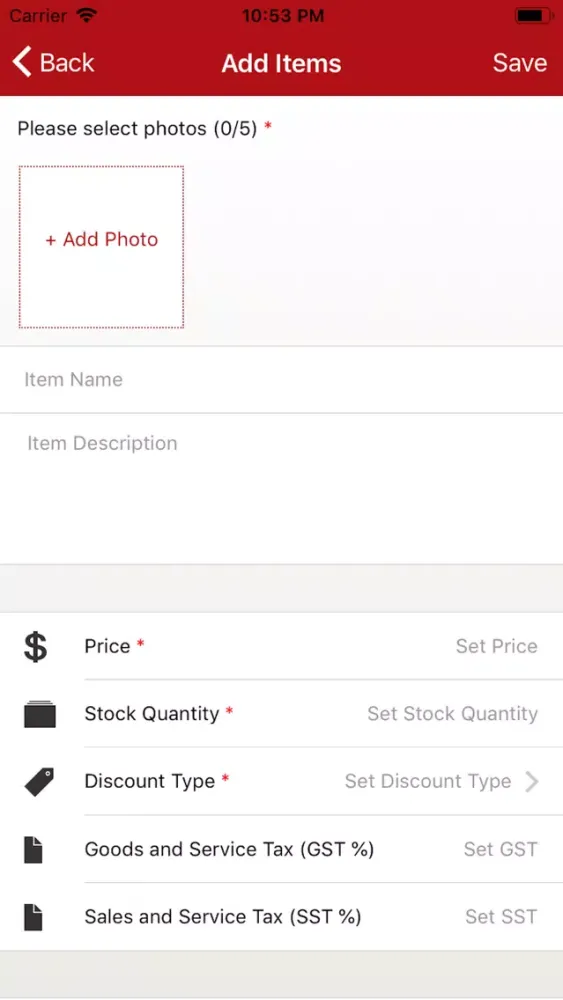Save the new item

(520, 62)
